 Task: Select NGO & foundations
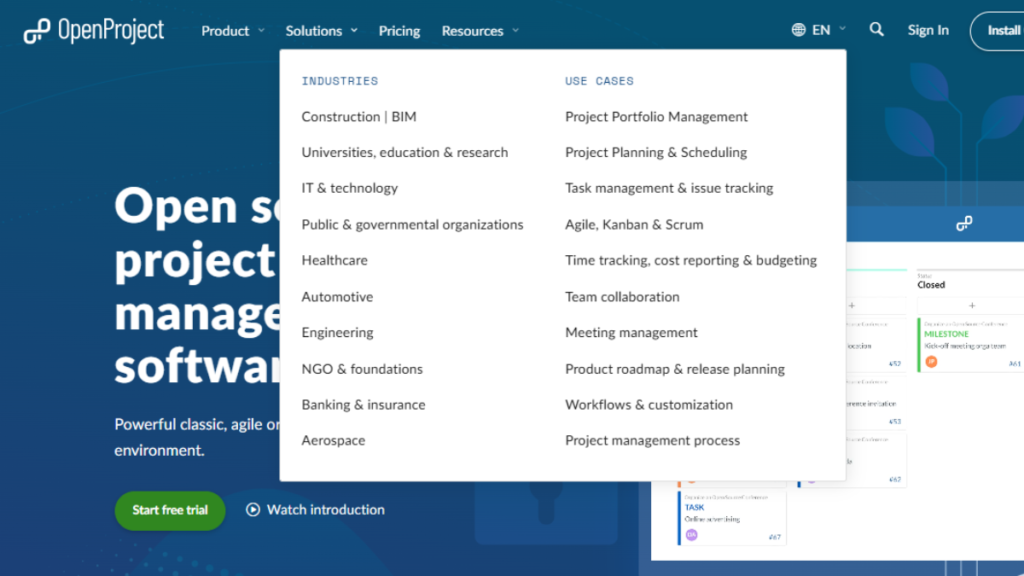pos(362,369)
